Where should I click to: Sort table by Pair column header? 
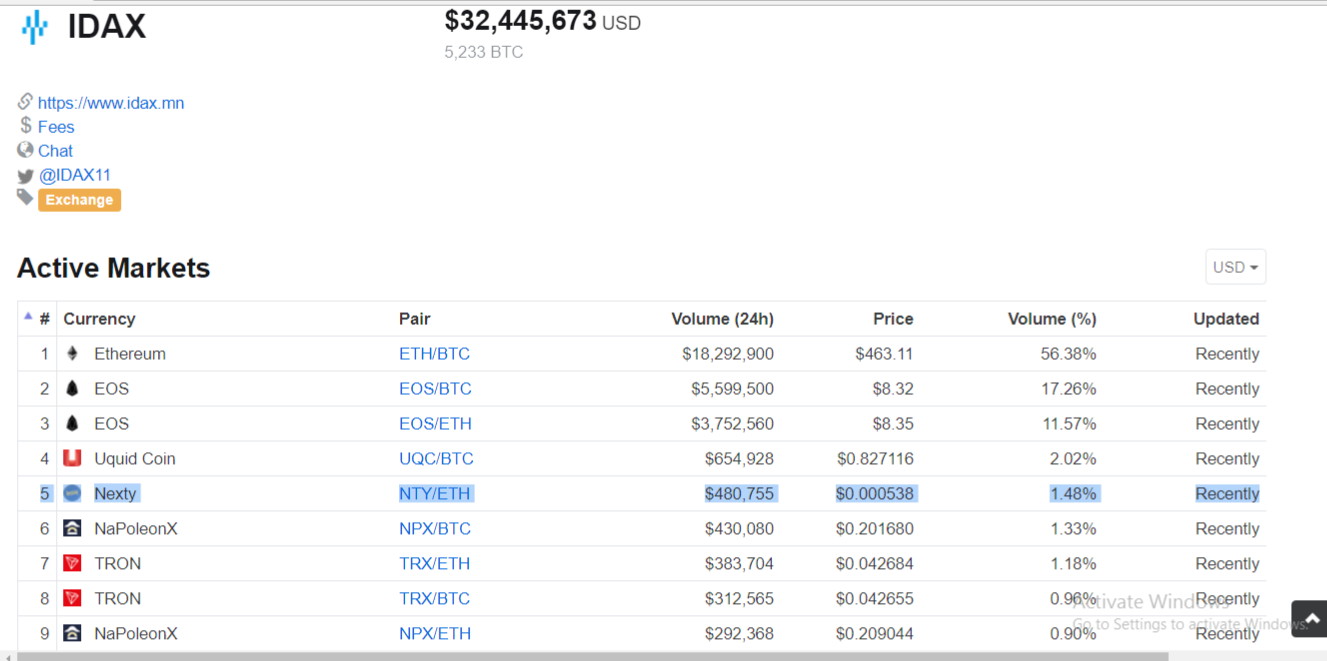coord(414,319)
